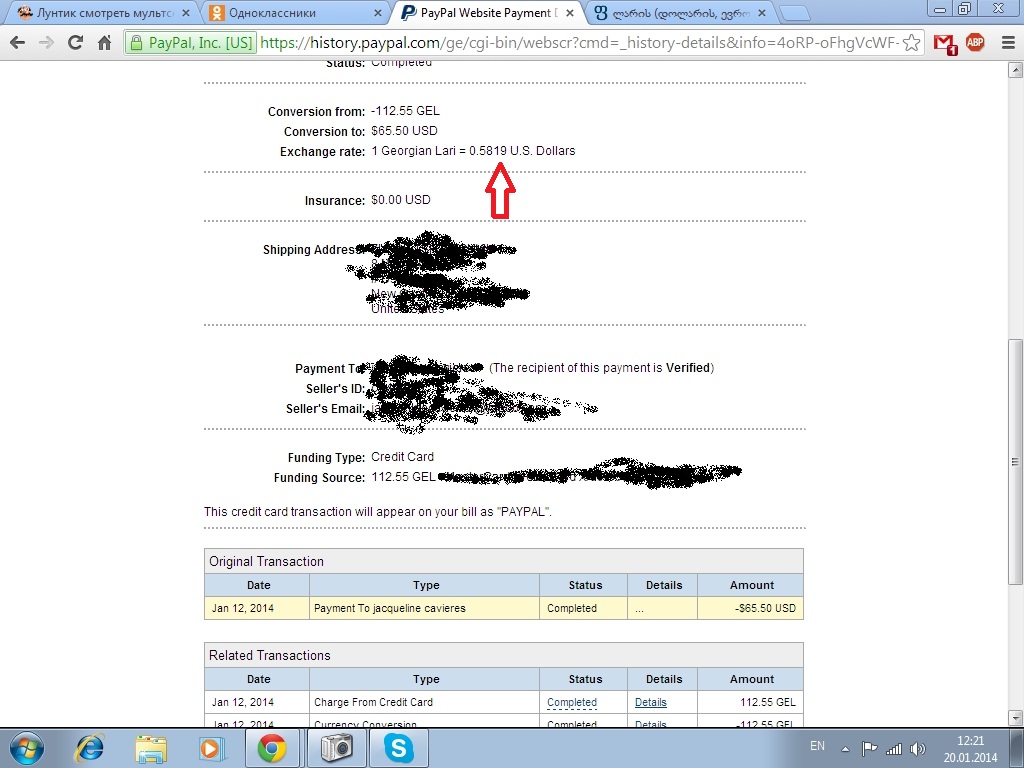The width and height of the screenshot is (1024, 768).
Task: Reload the PayPal page
Action: 75,43
